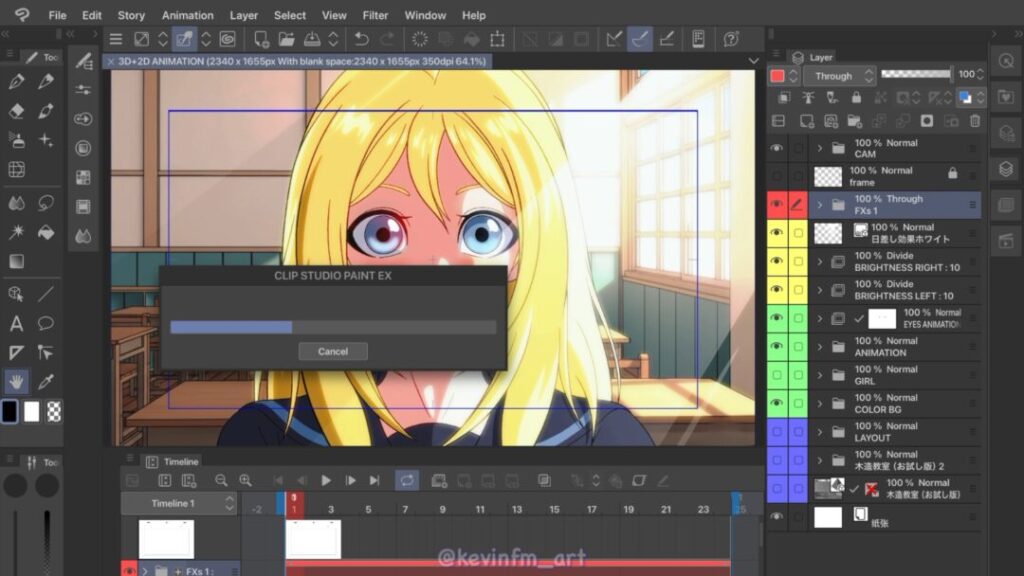Click the Clip Studio spiral icon
This screenshot has height=576, width=1024.
(227, 39)
